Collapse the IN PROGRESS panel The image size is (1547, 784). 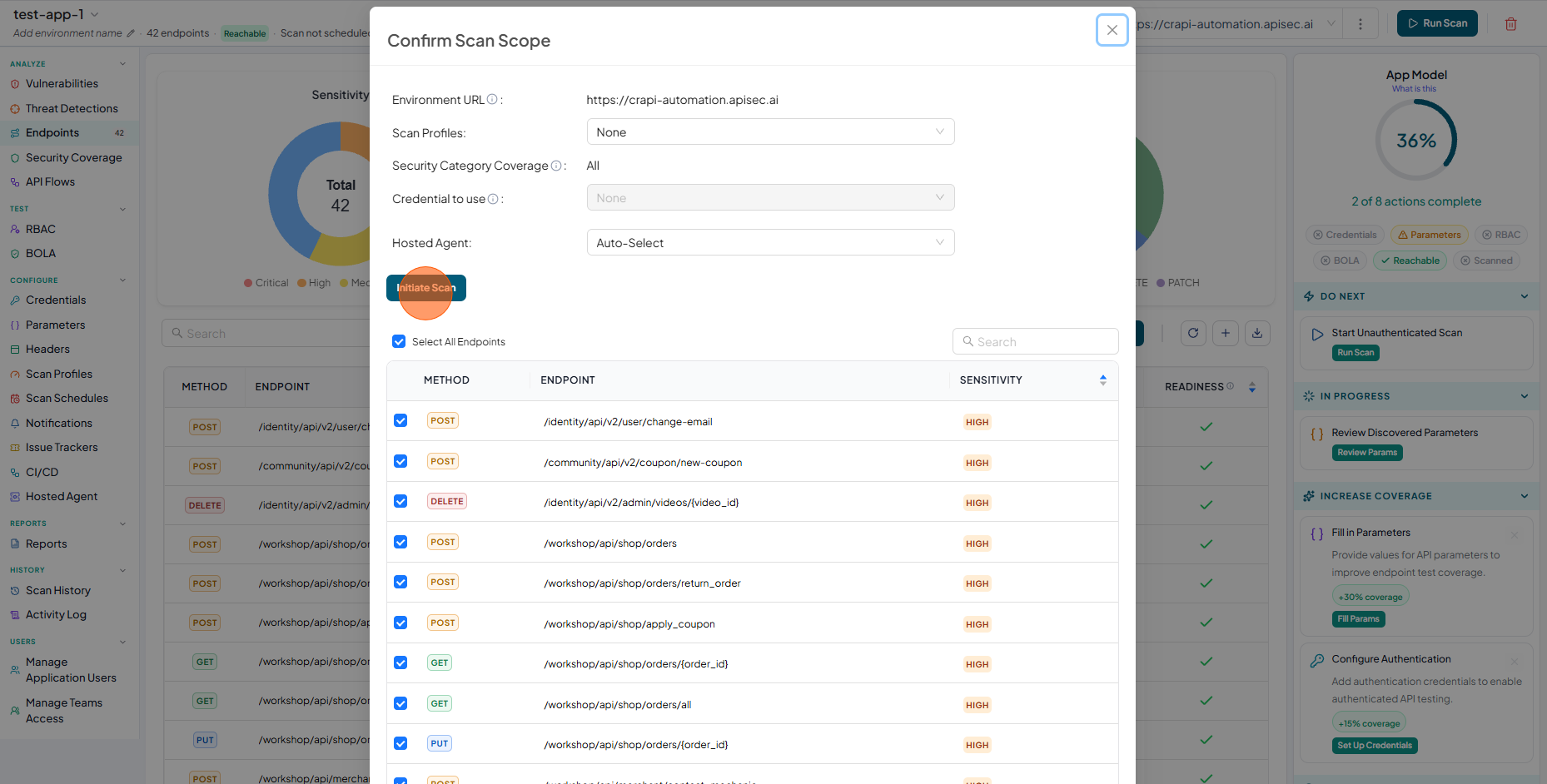[x=1525, y=396]
